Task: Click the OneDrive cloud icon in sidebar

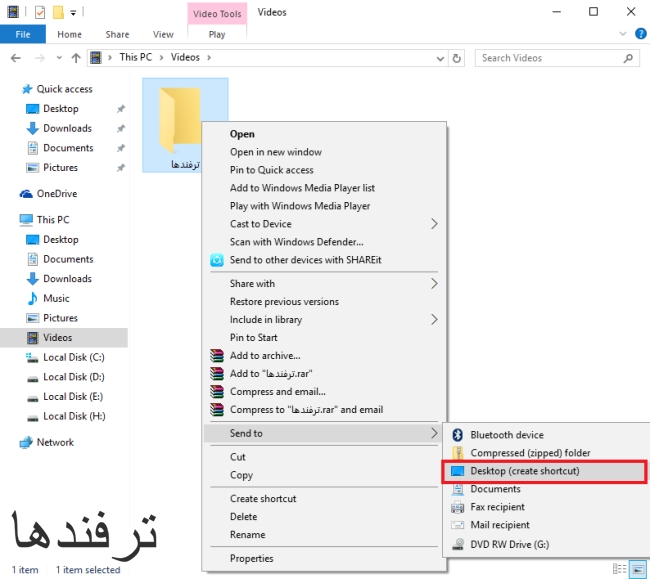Action: (27, 194)
